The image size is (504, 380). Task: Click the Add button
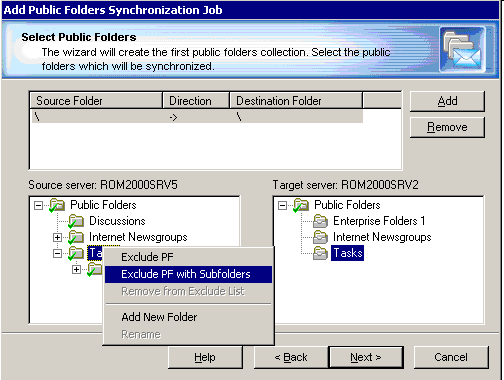(x=447, y=101)
